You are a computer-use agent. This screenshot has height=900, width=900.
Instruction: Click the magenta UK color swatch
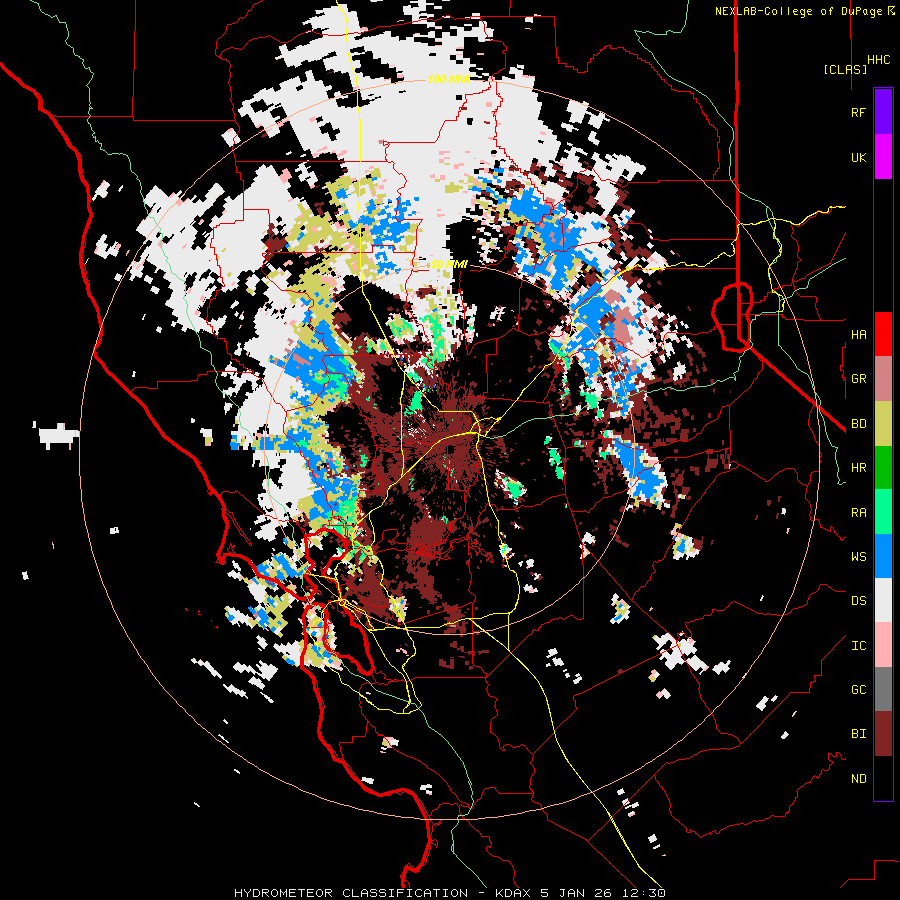click(x=883, y=157)
